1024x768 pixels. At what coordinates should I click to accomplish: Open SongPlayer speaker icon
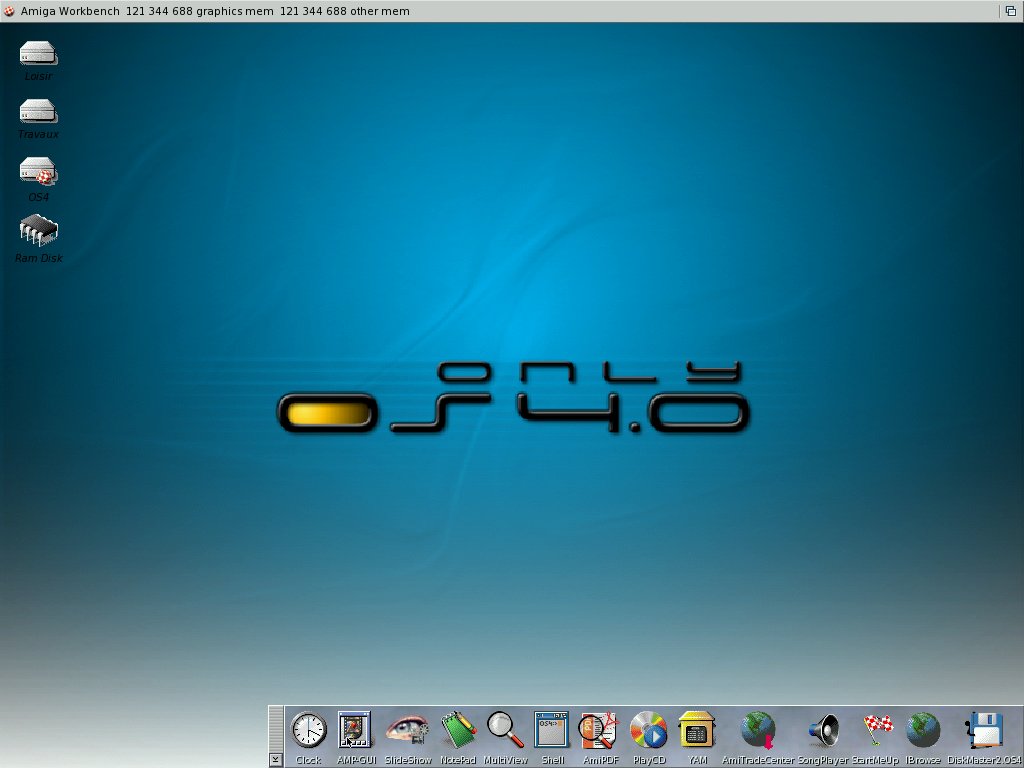pos(824,730)
